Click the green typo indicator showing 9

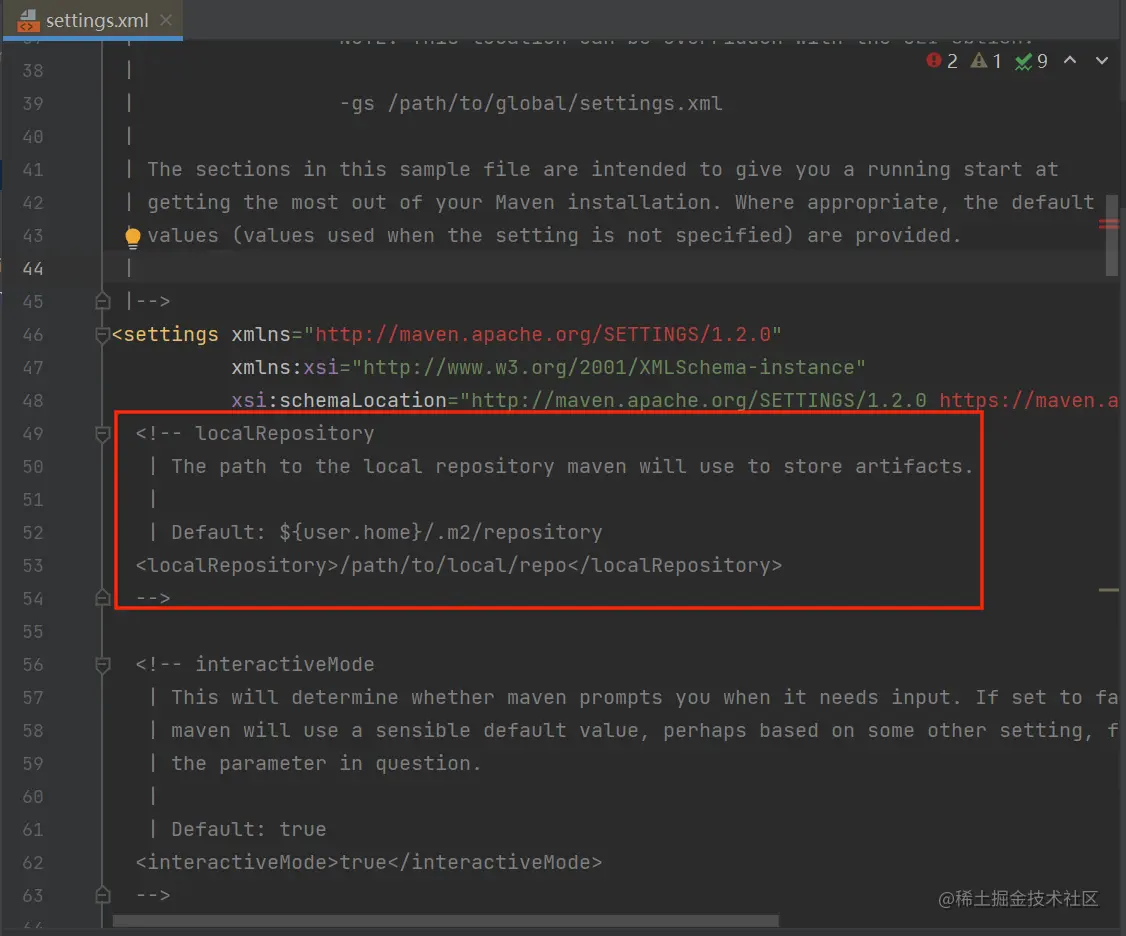(1031, 61)
